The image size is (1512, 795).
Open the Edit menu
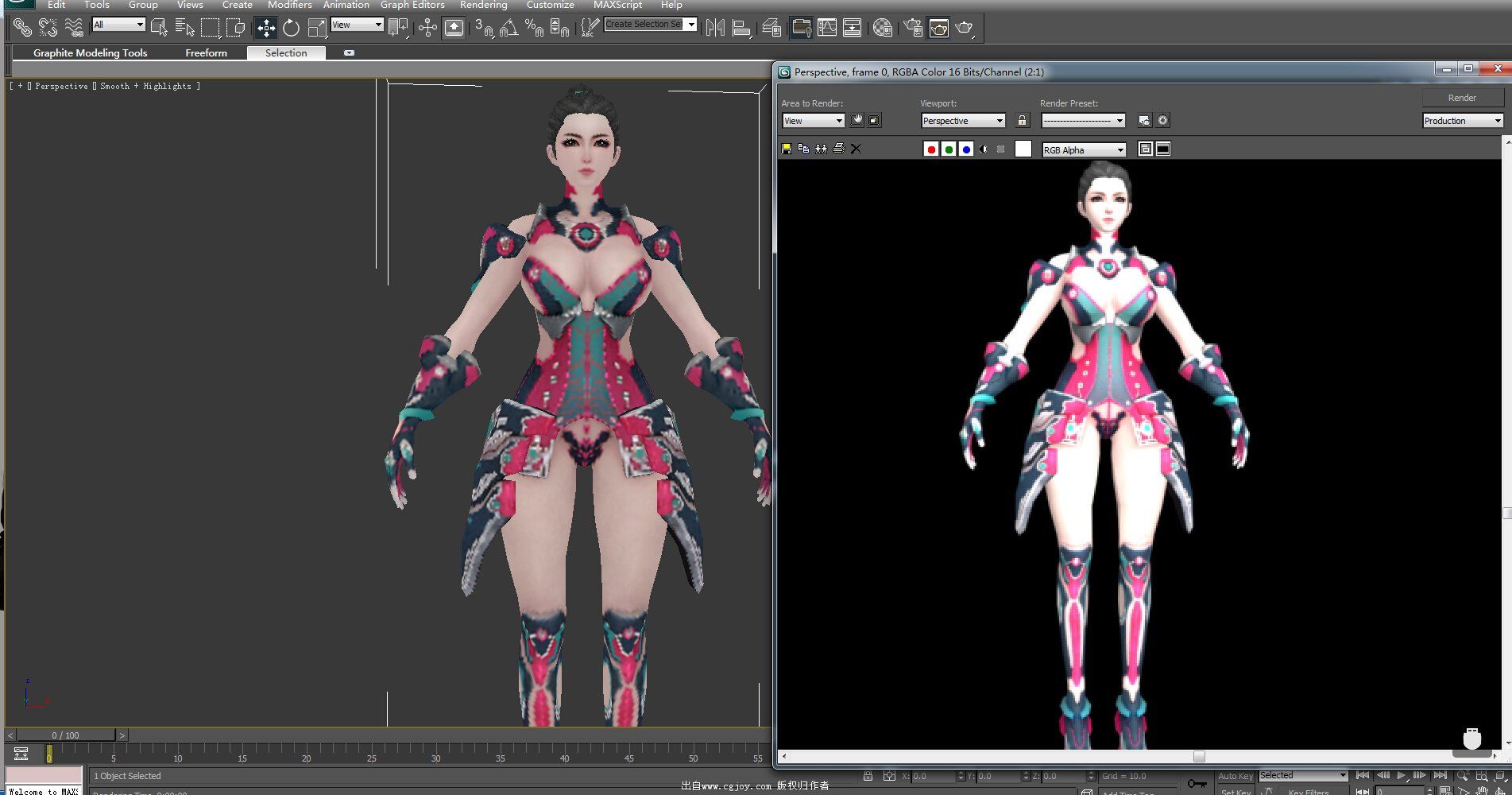(x=56, y=5)
